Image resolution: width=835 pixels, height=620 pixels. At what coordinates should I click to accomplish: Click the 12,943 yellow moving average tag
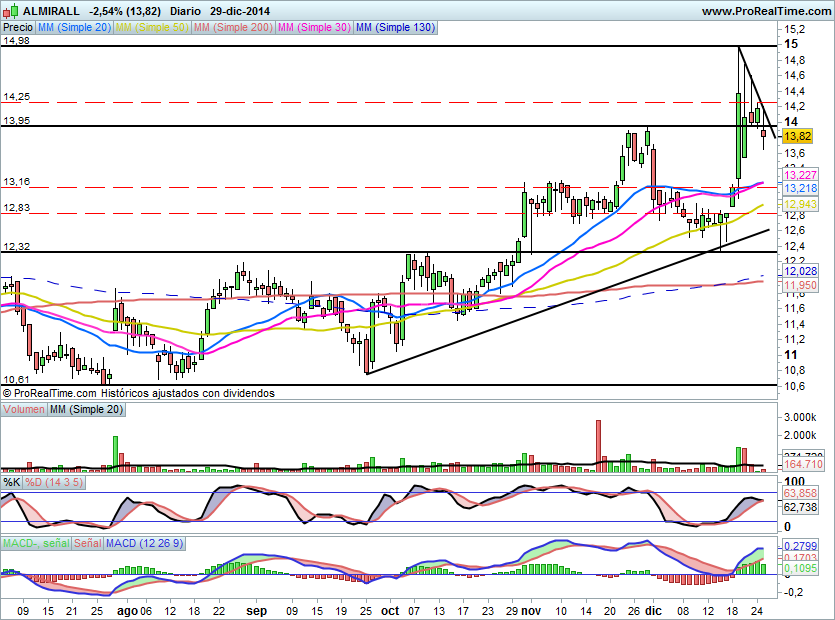801,204
